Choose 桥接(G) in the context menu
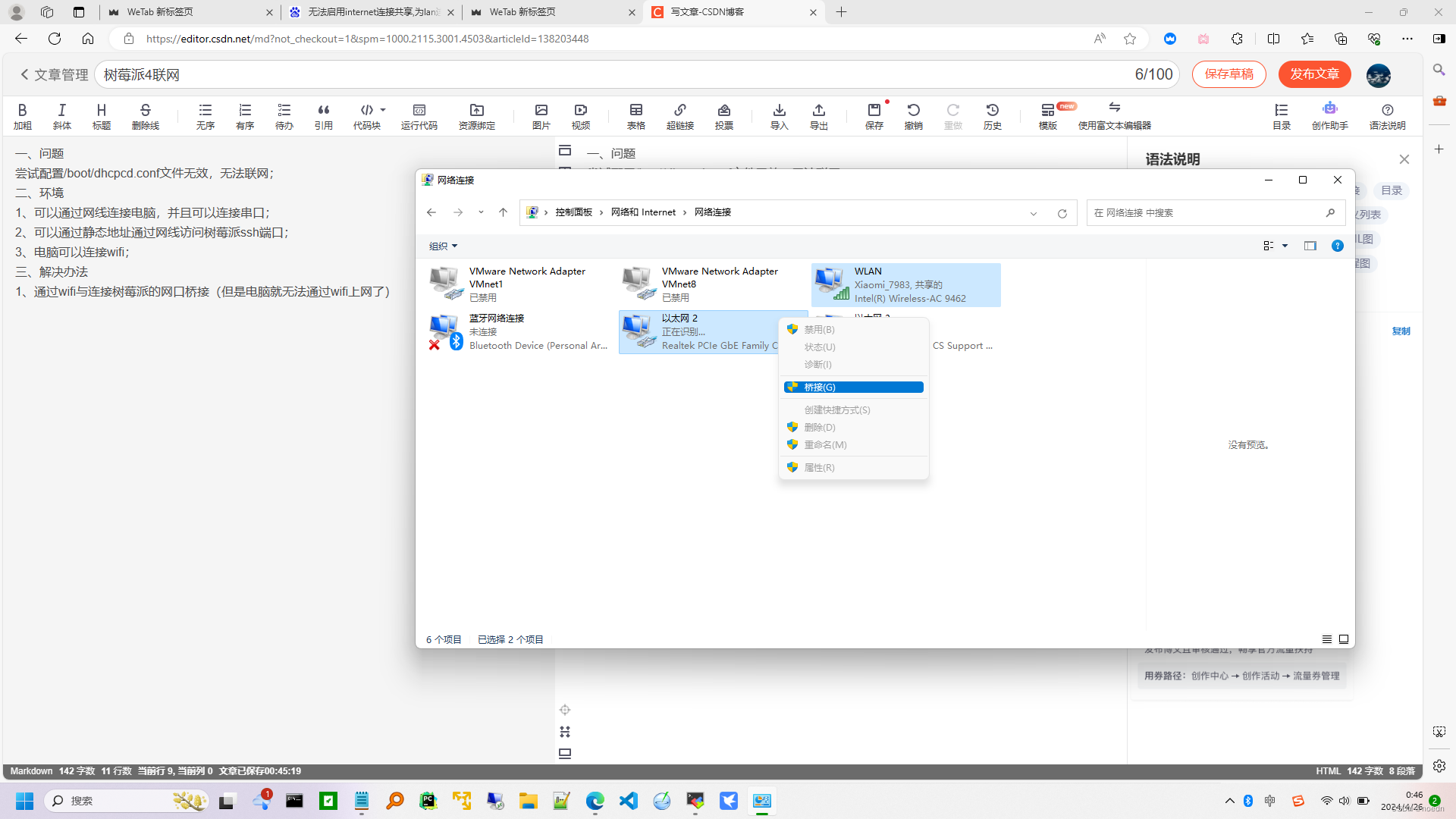Image resolution: width=1456 pixels, height=819 pixels. point(854,388)
